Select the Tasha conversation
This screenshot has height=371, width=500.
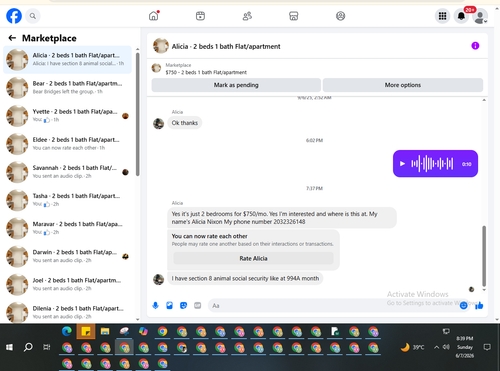pyautogui.click(x=67, y=200)
